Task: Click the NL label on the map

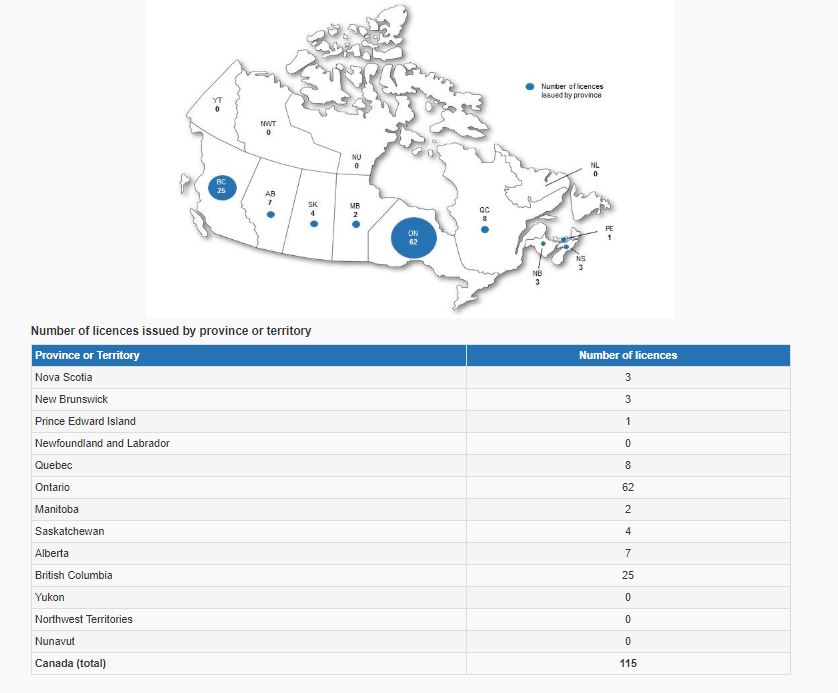Action: (595, 165)
